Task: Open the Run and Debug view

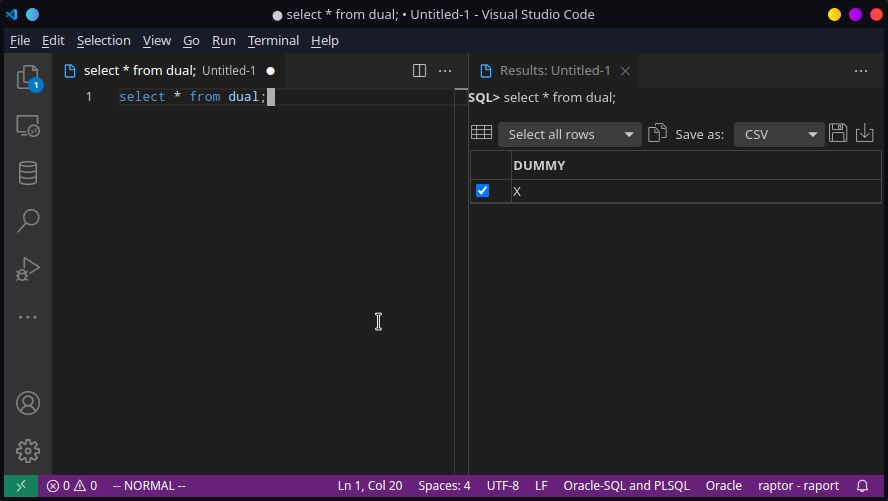Action: (x=28, y=268)
